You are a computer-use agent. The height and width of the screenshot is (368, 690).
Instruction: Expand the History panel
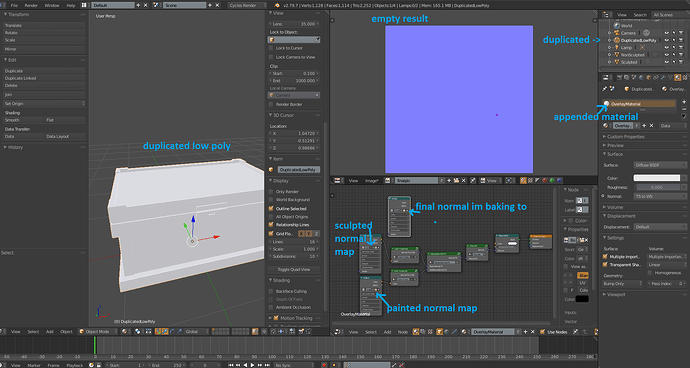click(6, 147)
